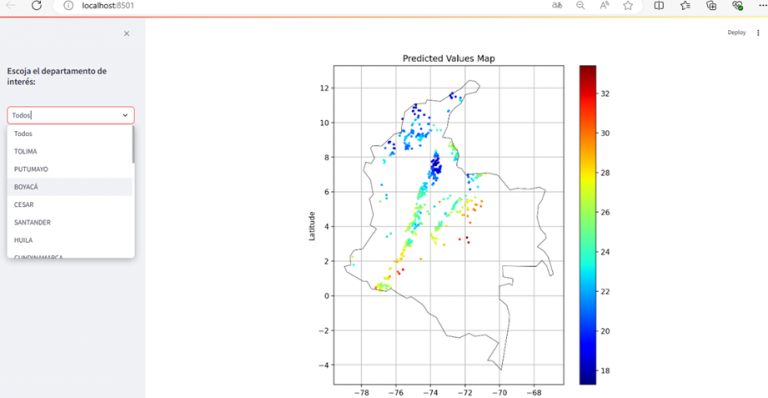Click the zoom out magnifier icon
The width and height of the screenshot is (768, 398).
580,5
